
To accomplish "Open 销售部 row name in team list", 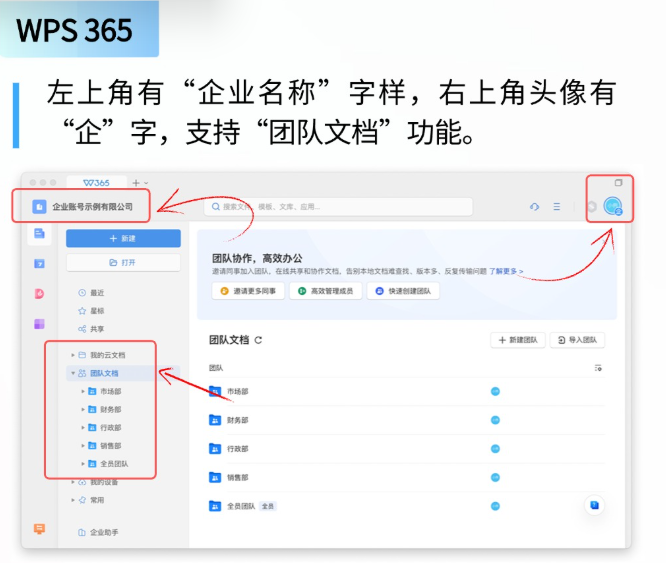I will coord(237,478).
